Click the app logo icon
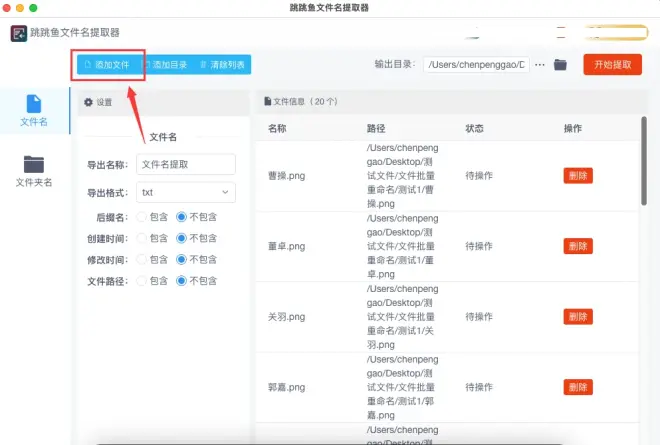The height and width of the screenshot is (445, 660). (19, 33)
